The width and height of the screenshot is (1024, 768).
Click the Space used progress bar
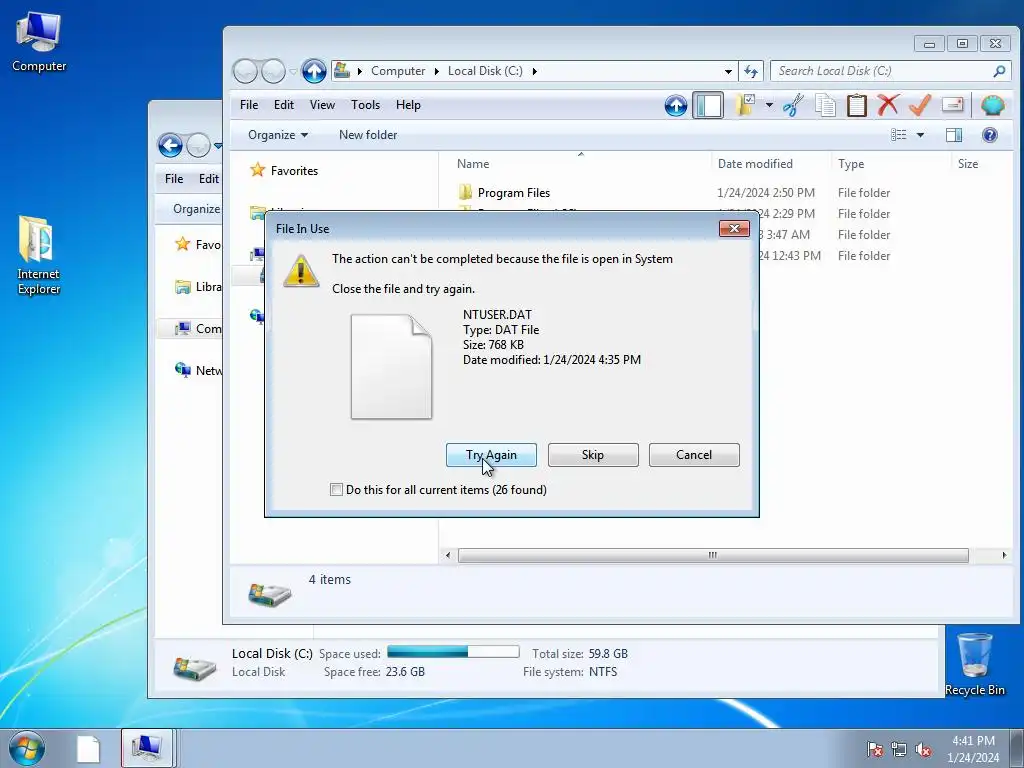tap(453, 652)
